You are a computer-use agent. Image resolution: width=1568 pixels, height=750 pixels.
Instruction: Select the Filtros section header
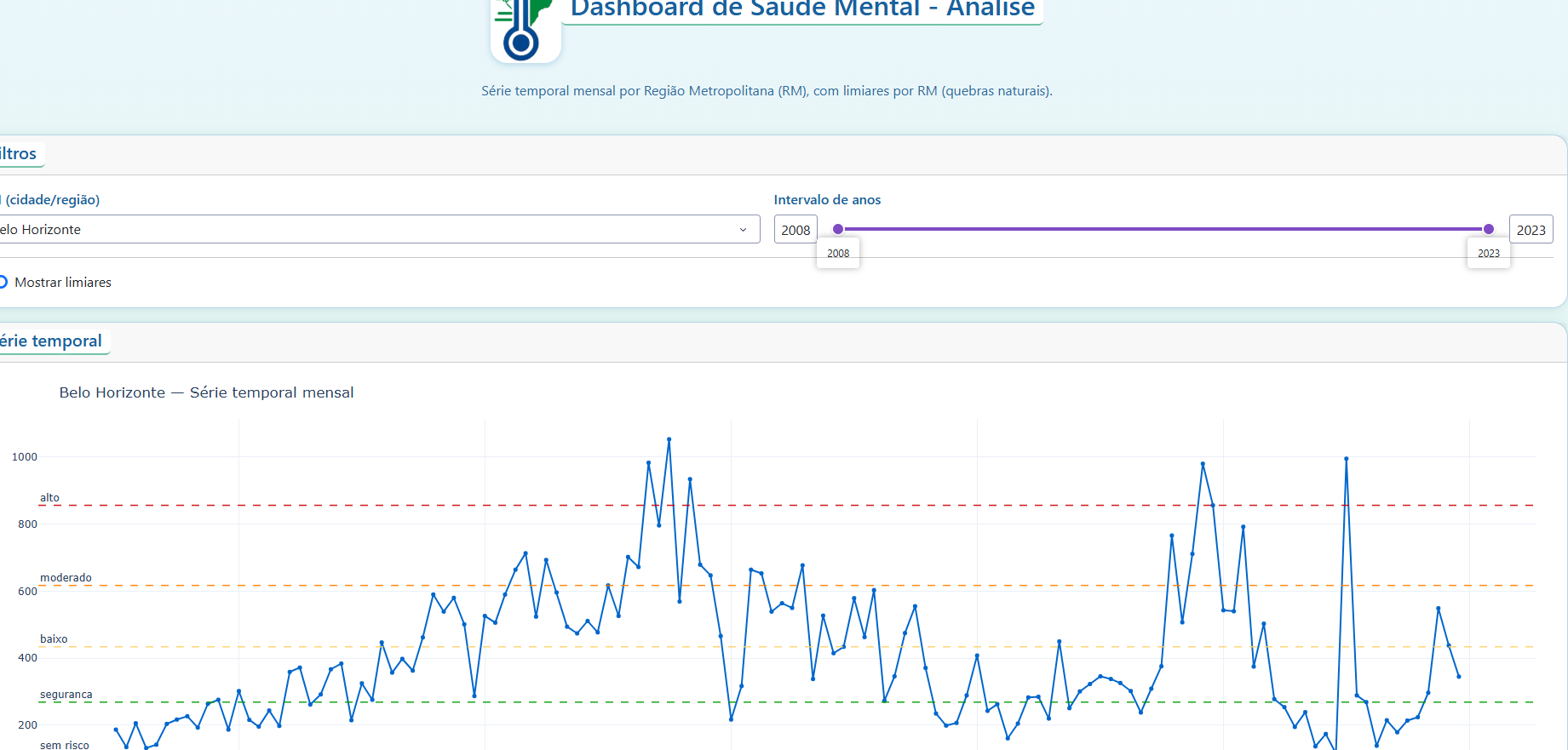tap(19, 154)
